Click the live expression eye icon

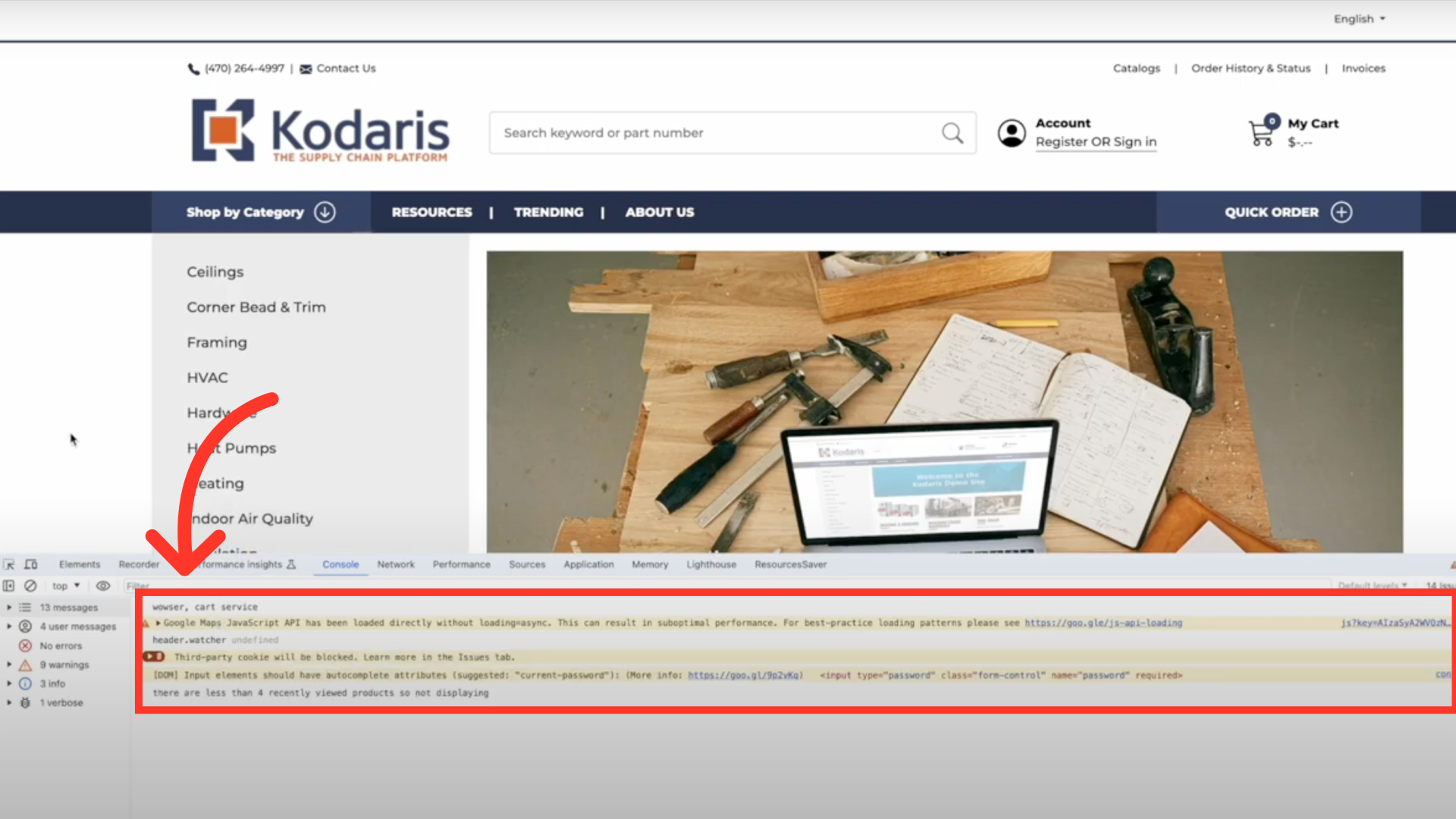pyautogui.click(x=103, y=585)
